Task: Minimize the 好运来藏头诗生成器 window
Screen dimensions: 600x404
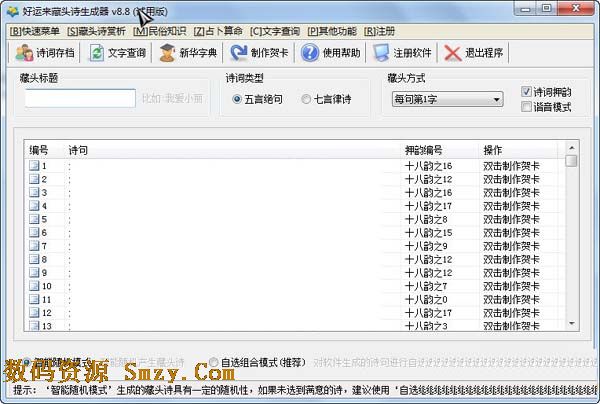Action: point(526,9)
